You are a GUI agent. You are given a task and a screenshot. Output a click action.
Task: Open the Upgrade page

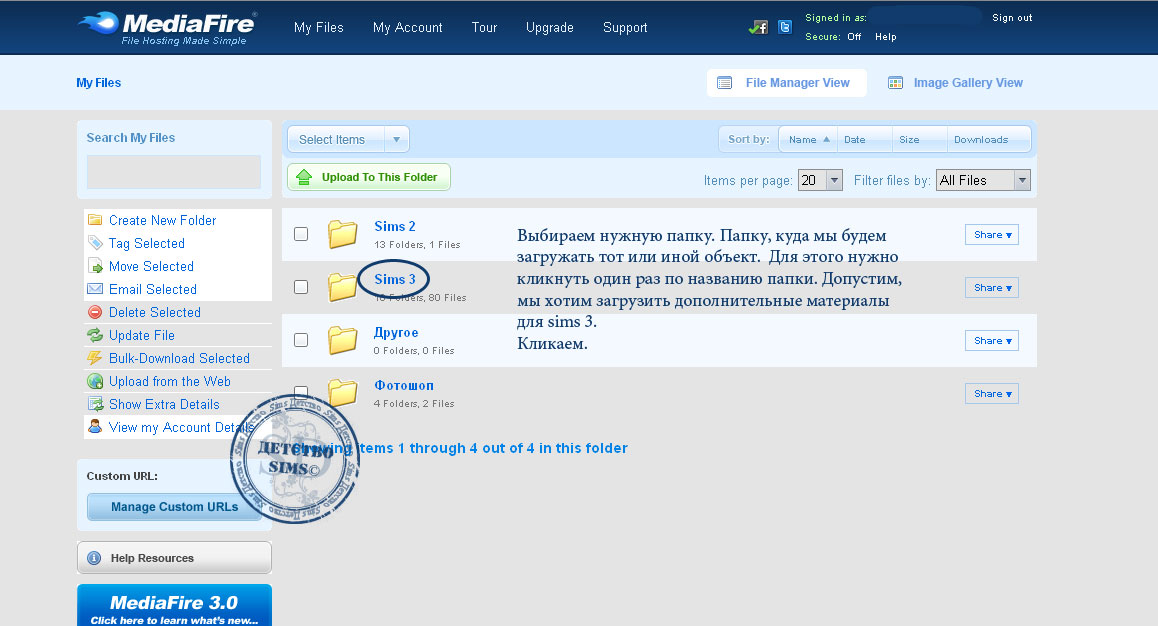(549, 27)
